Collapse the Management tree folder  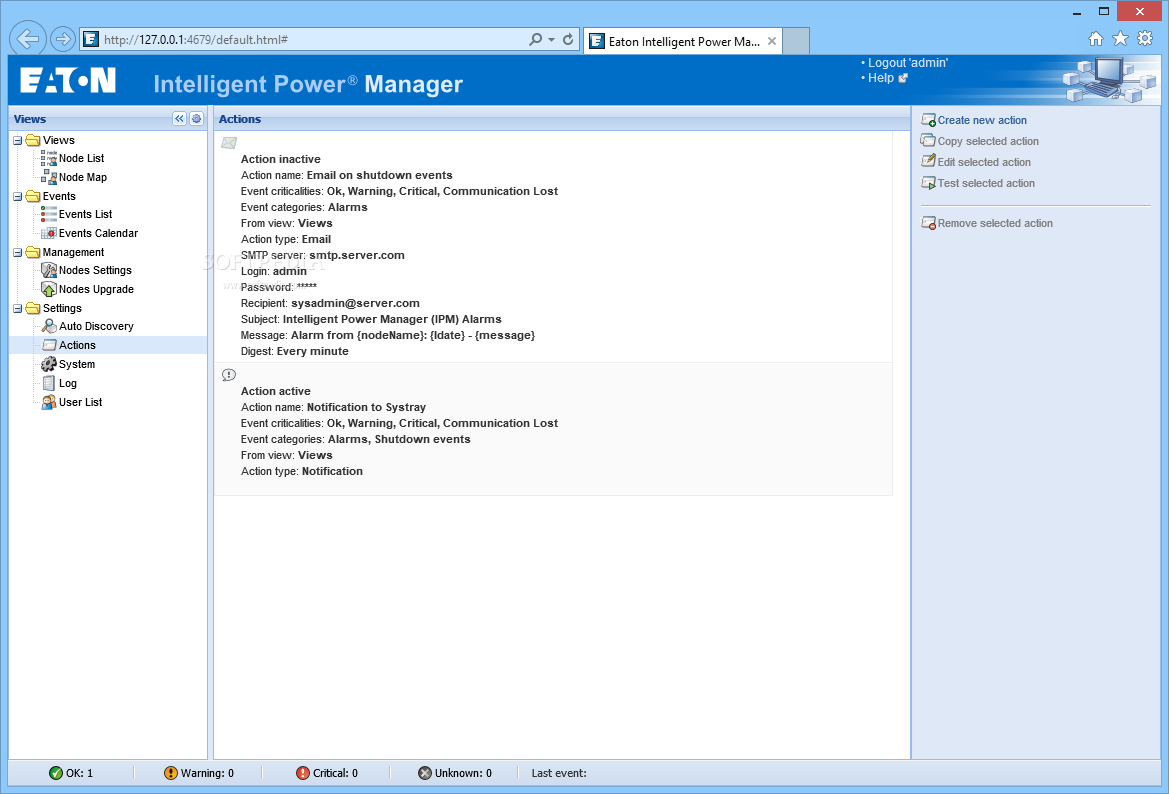click(17, 252)
